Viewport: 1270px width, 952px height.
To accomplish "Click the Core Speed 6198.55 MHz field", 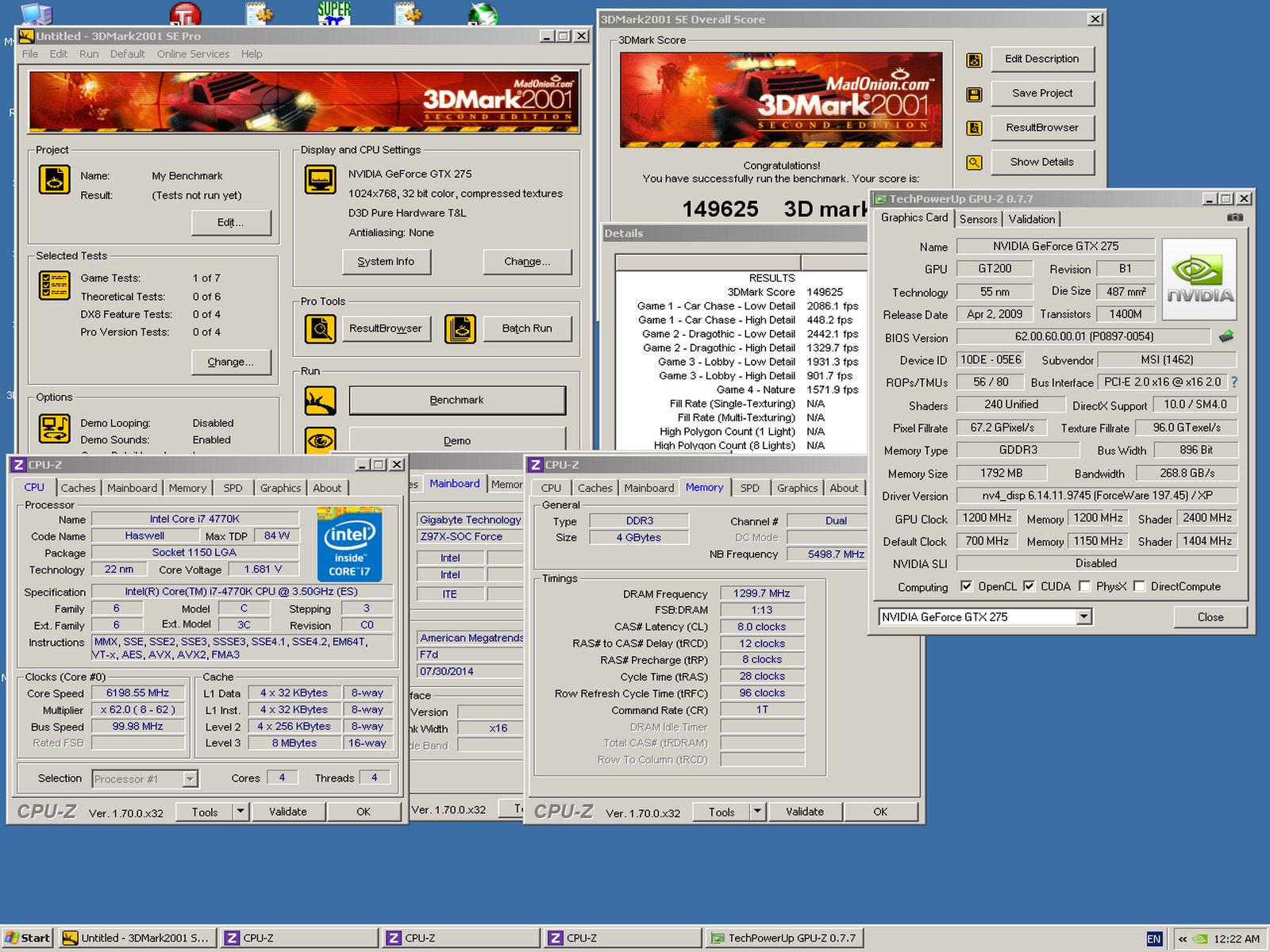I will click(x=138, y=693).
